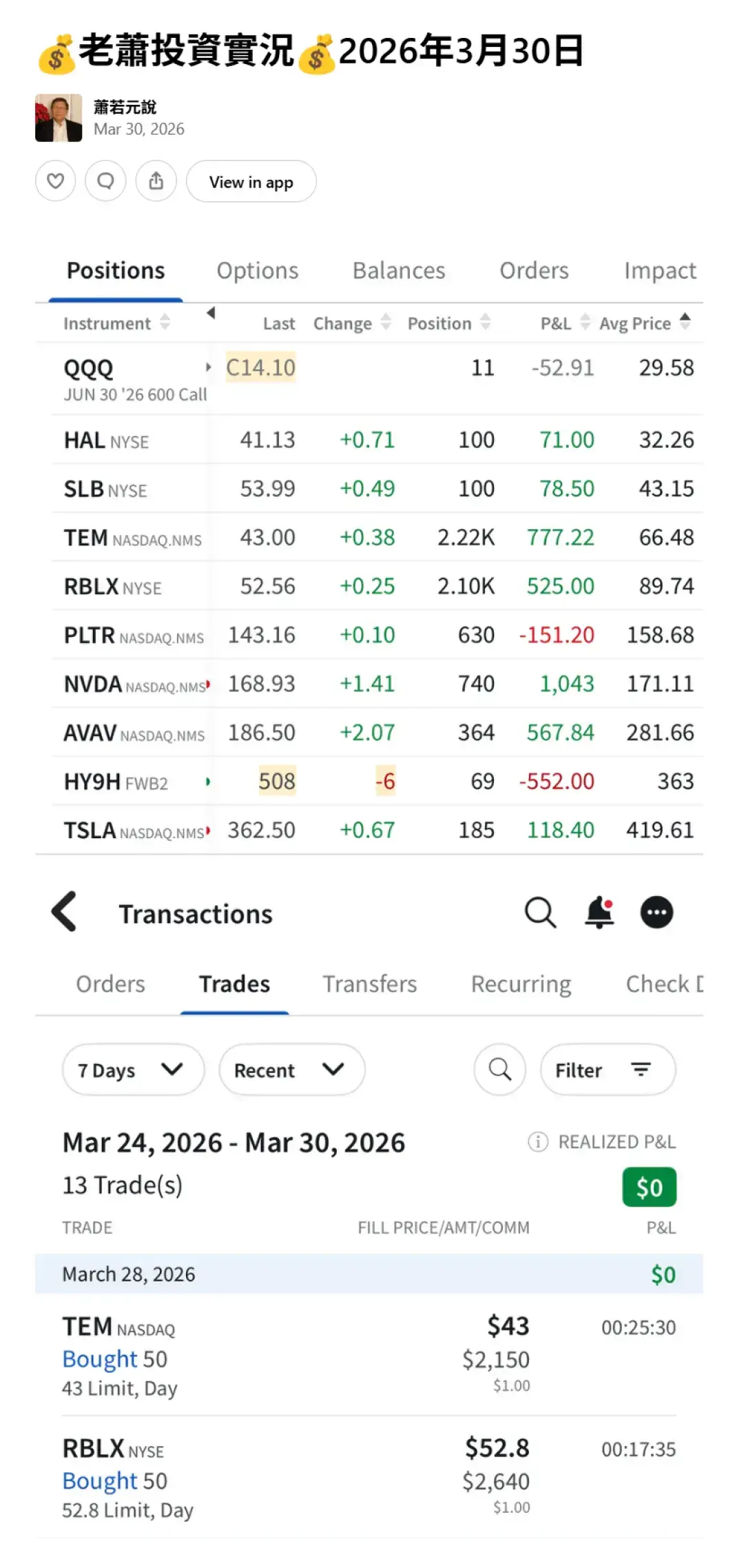Open the Filter button
This screenshot has width=744, height=1568.
tap(608, 1070)
